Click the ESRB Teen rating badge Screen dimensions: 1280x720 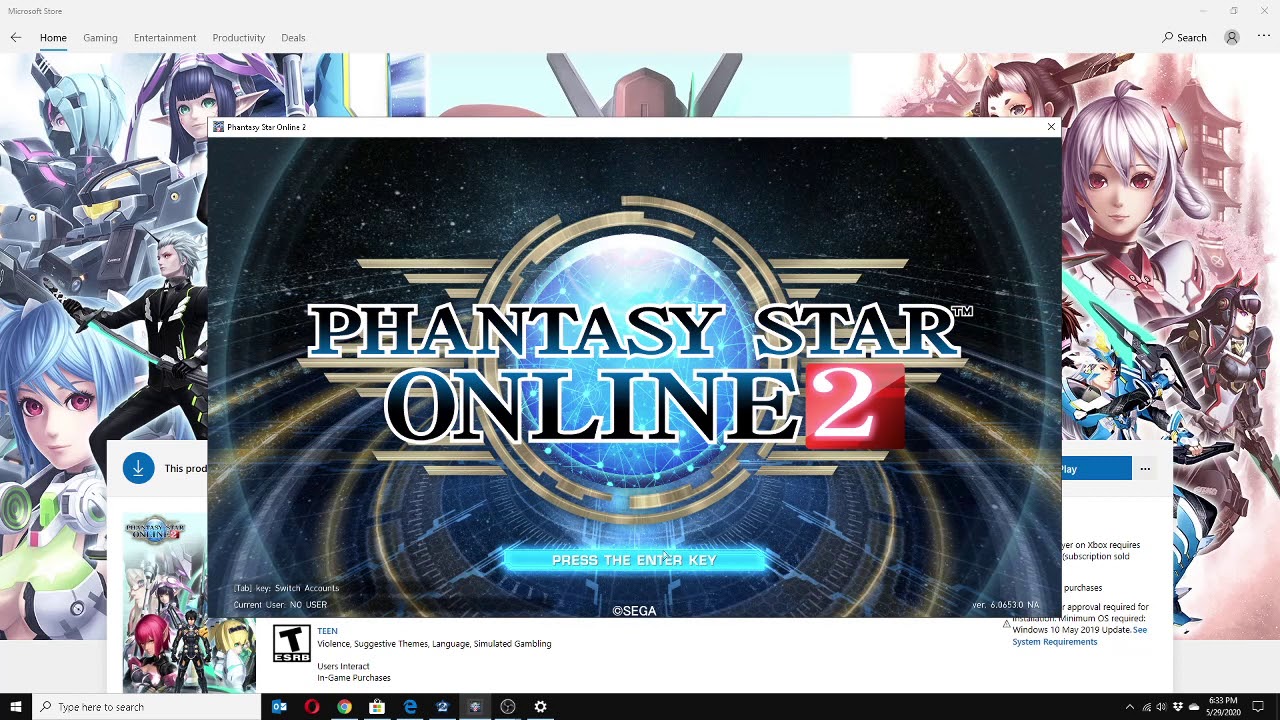(x=291, y=644)
